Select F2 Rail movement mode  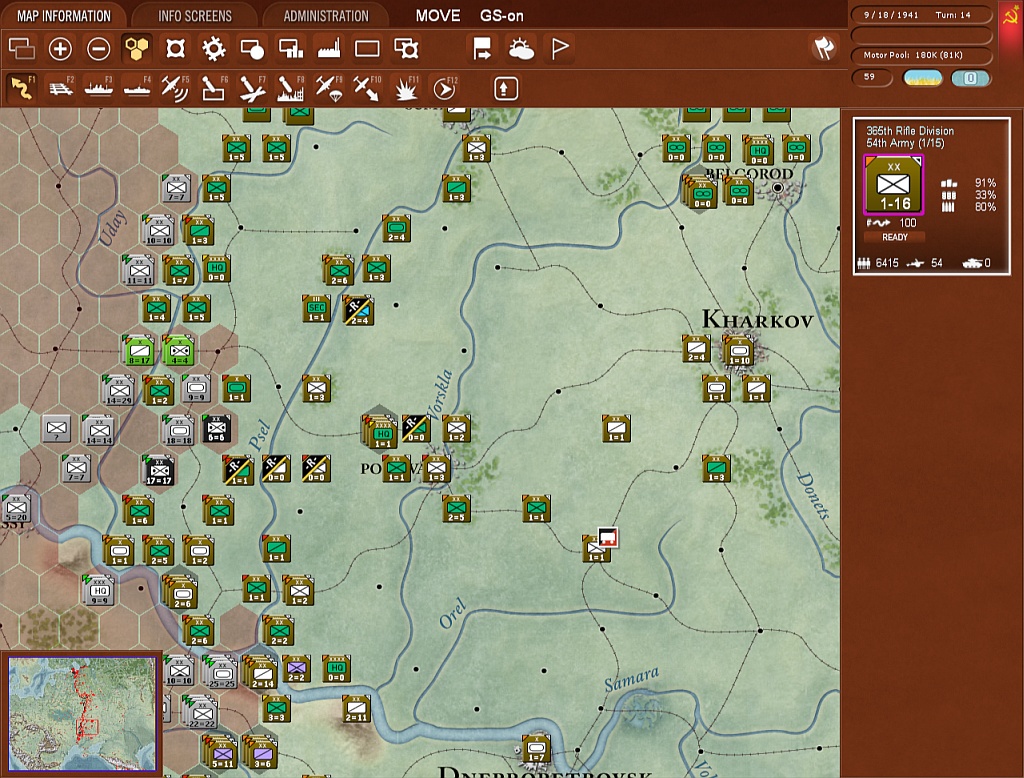(x=61, y=88)
